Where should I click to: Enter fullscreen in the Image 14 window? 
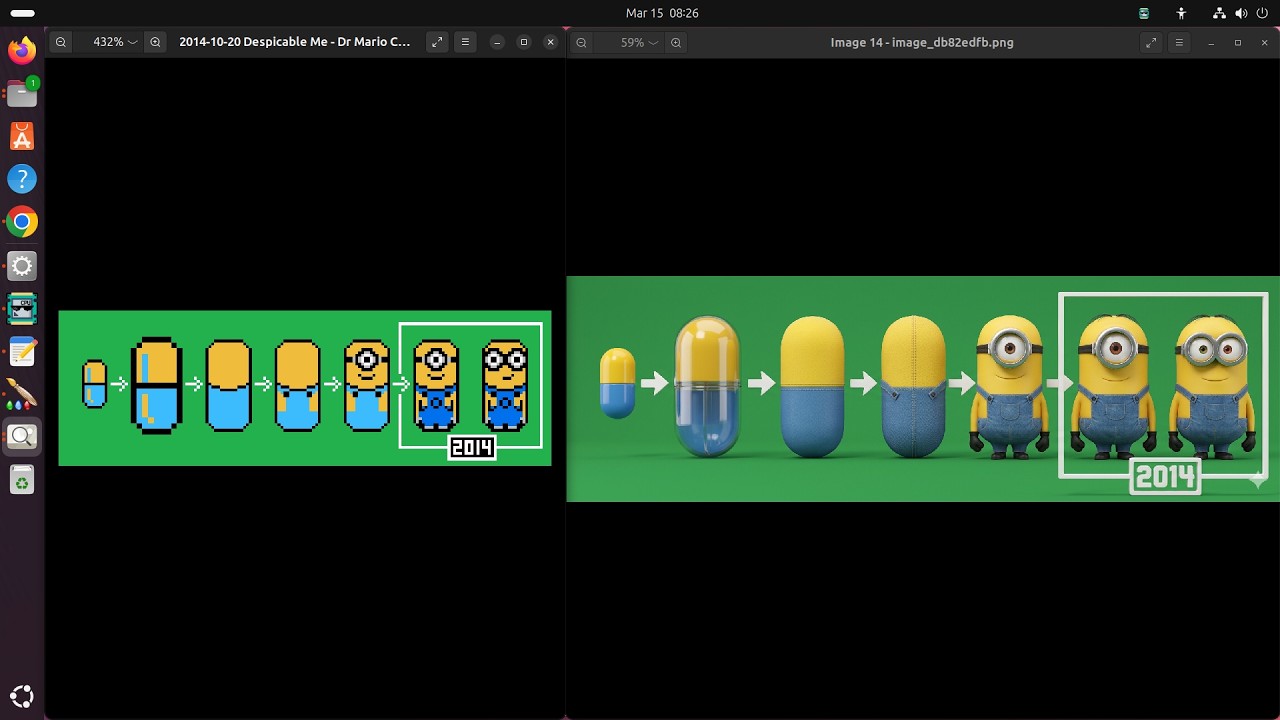(1151, 42)
